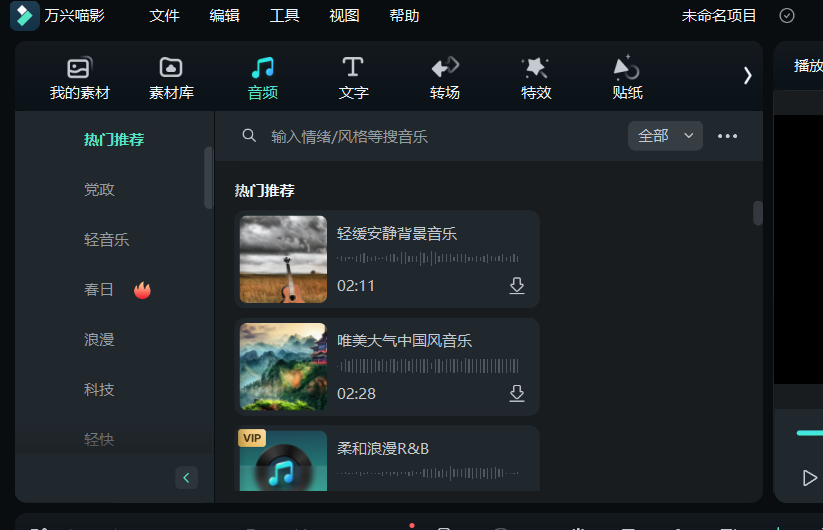Click the 02:28 duration text

pos(356,394)
